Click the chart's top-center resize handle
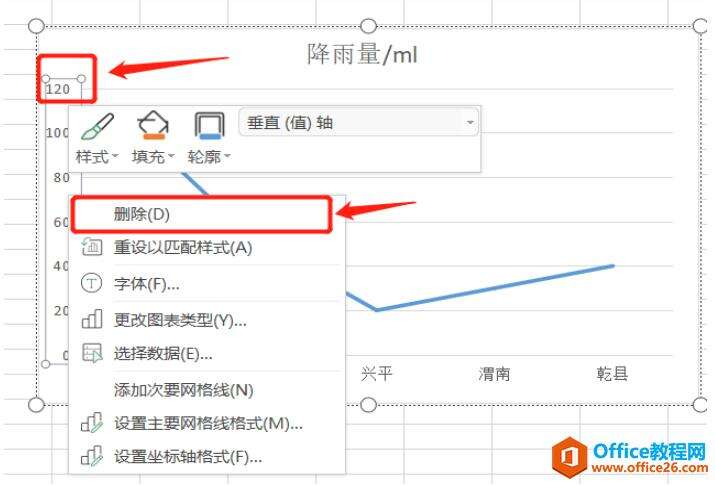Viewport: 715px width, 485px height. (368, 26)
